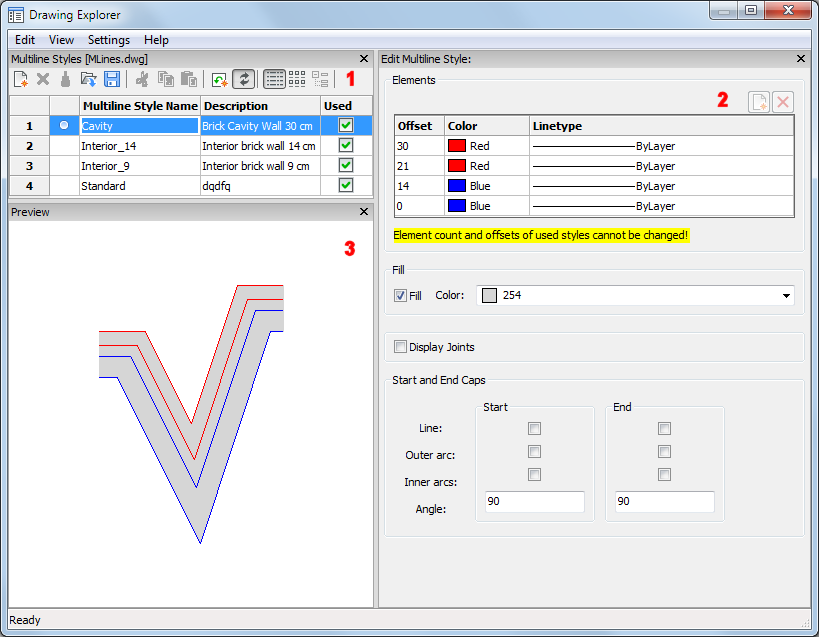Image resolution: width=819 pixels, height=637 pixels.
Task: Switch to Icon grid view
Action: [297, 79]
